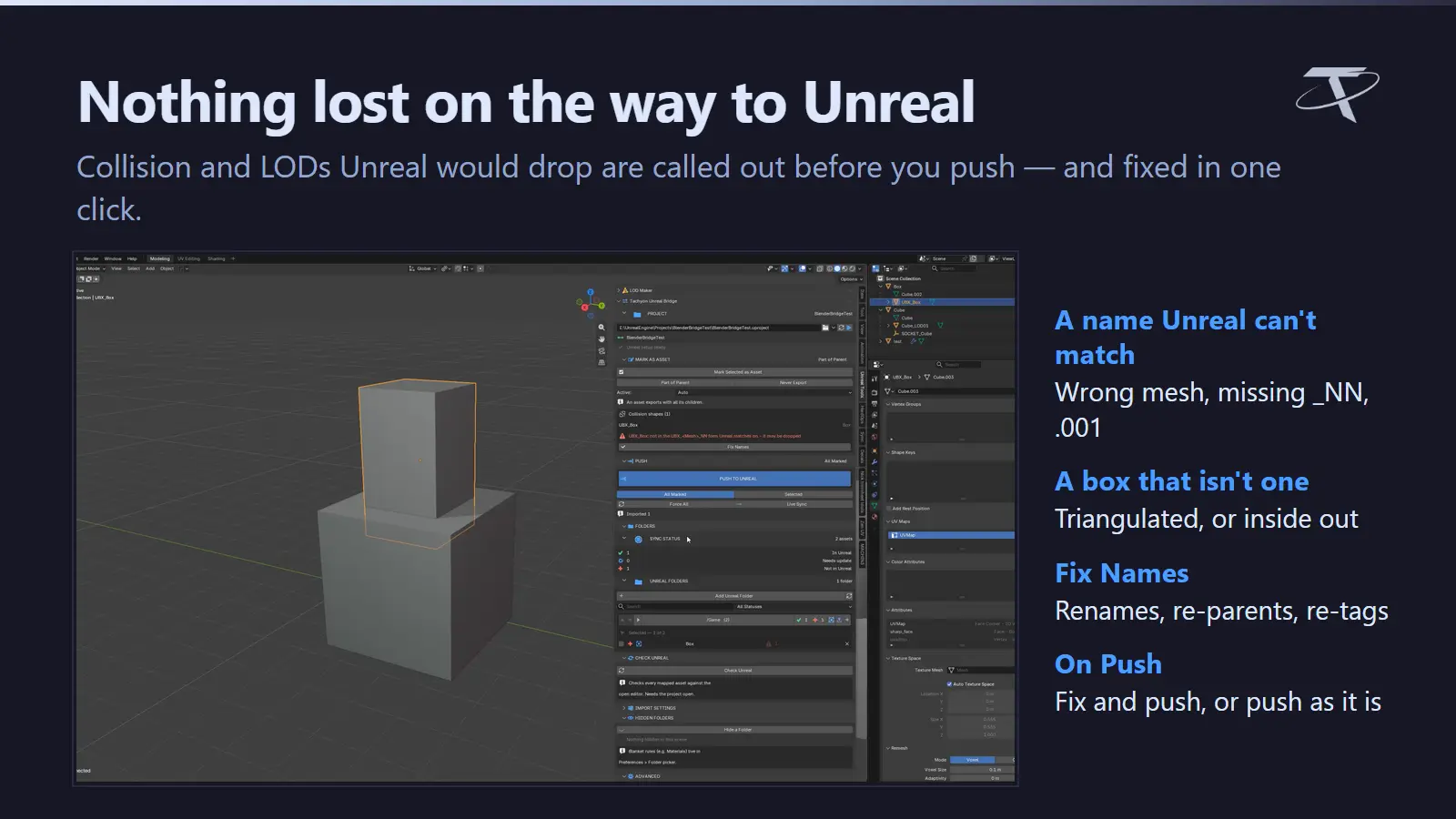Viewport: 1456px width, 819px height.
Task: Click the play arrow on /Game row
Action: (x=638, y=620)
